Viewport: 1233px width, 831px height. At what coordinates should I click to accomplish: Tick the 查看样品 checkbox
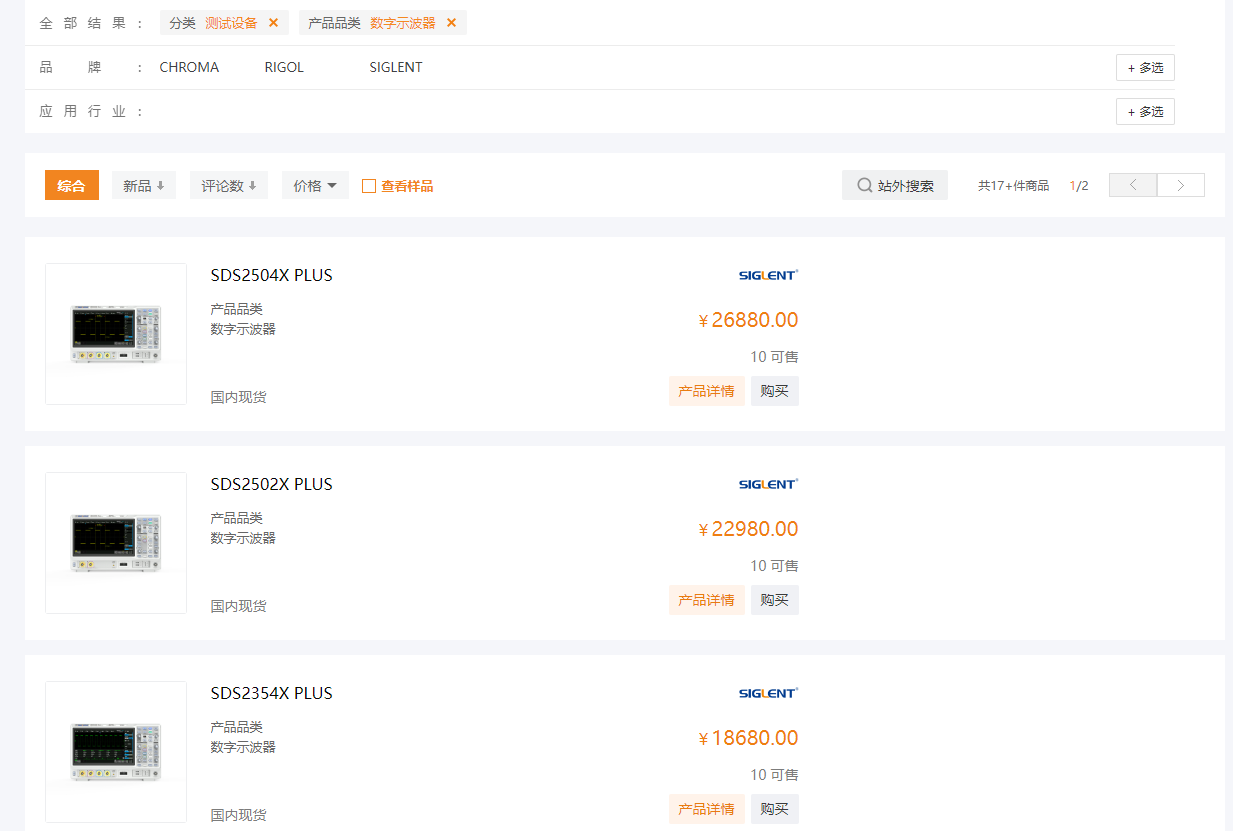point(369,186)
